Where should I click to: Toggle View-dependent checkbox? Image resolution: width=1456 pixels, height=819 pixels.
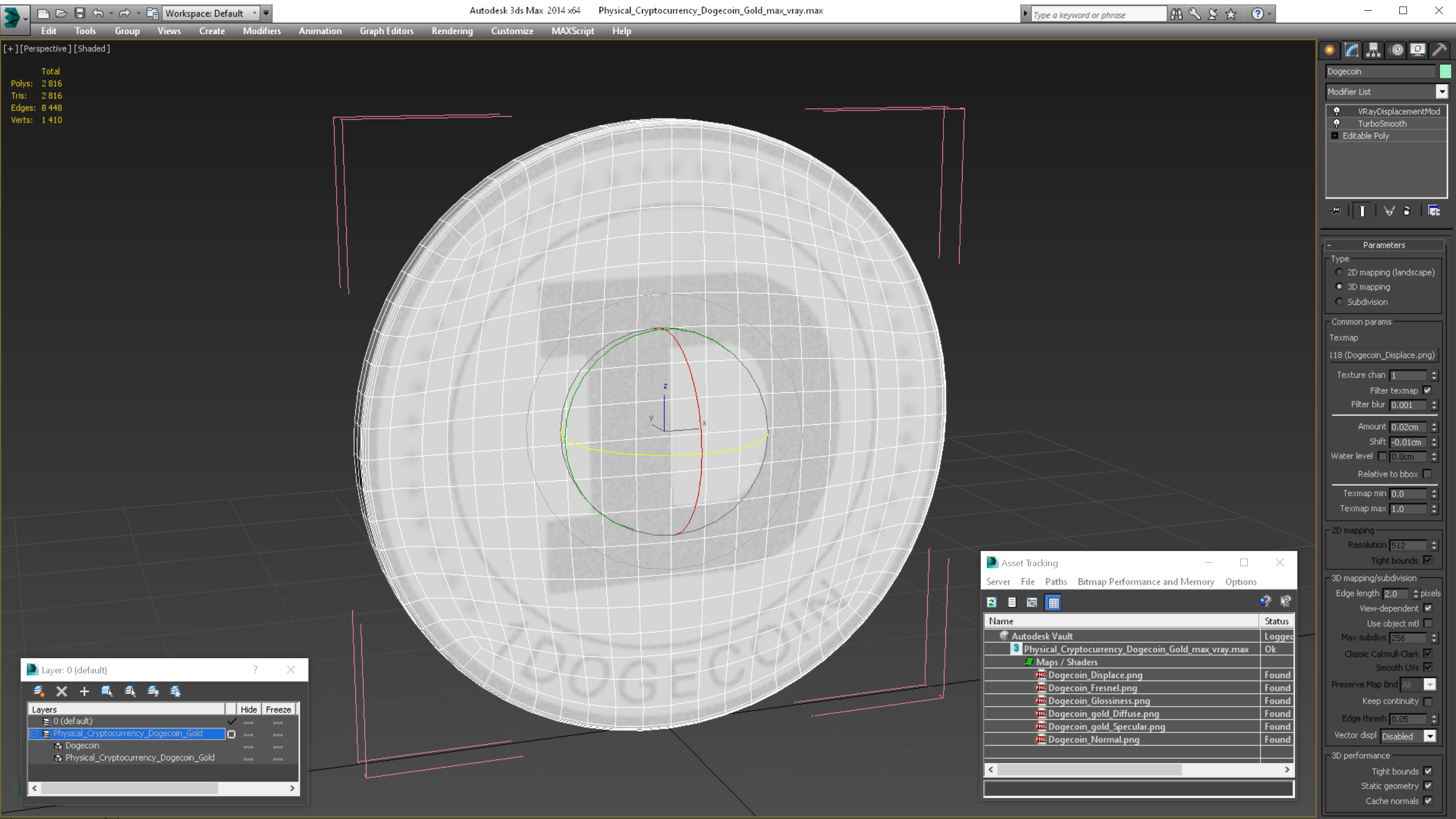point(1428,608)
